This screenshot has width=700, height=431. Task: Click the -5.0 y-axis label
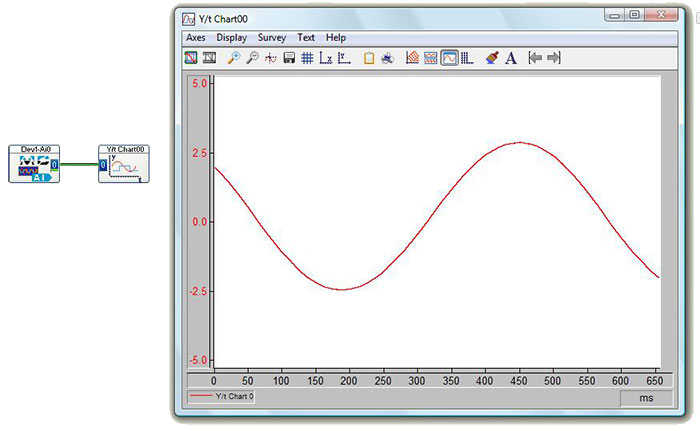click(x=198, y=360)
